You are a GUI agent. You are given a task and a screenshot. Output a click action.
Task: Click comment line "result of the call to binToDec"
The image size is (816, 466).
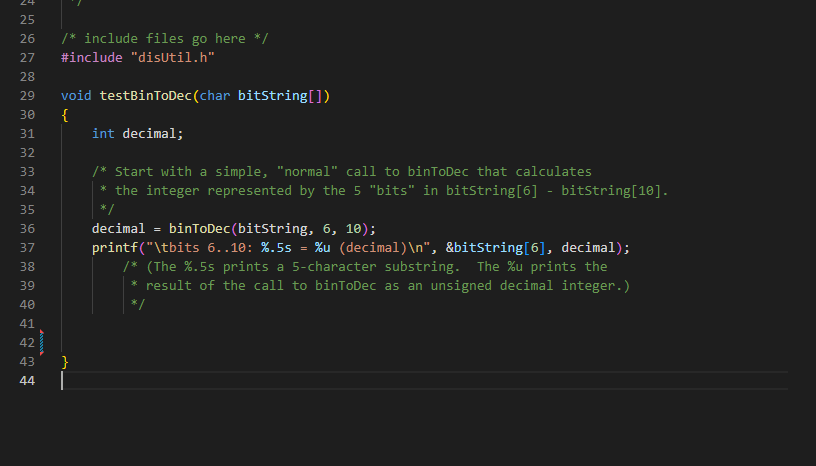(x=380, y=286)
